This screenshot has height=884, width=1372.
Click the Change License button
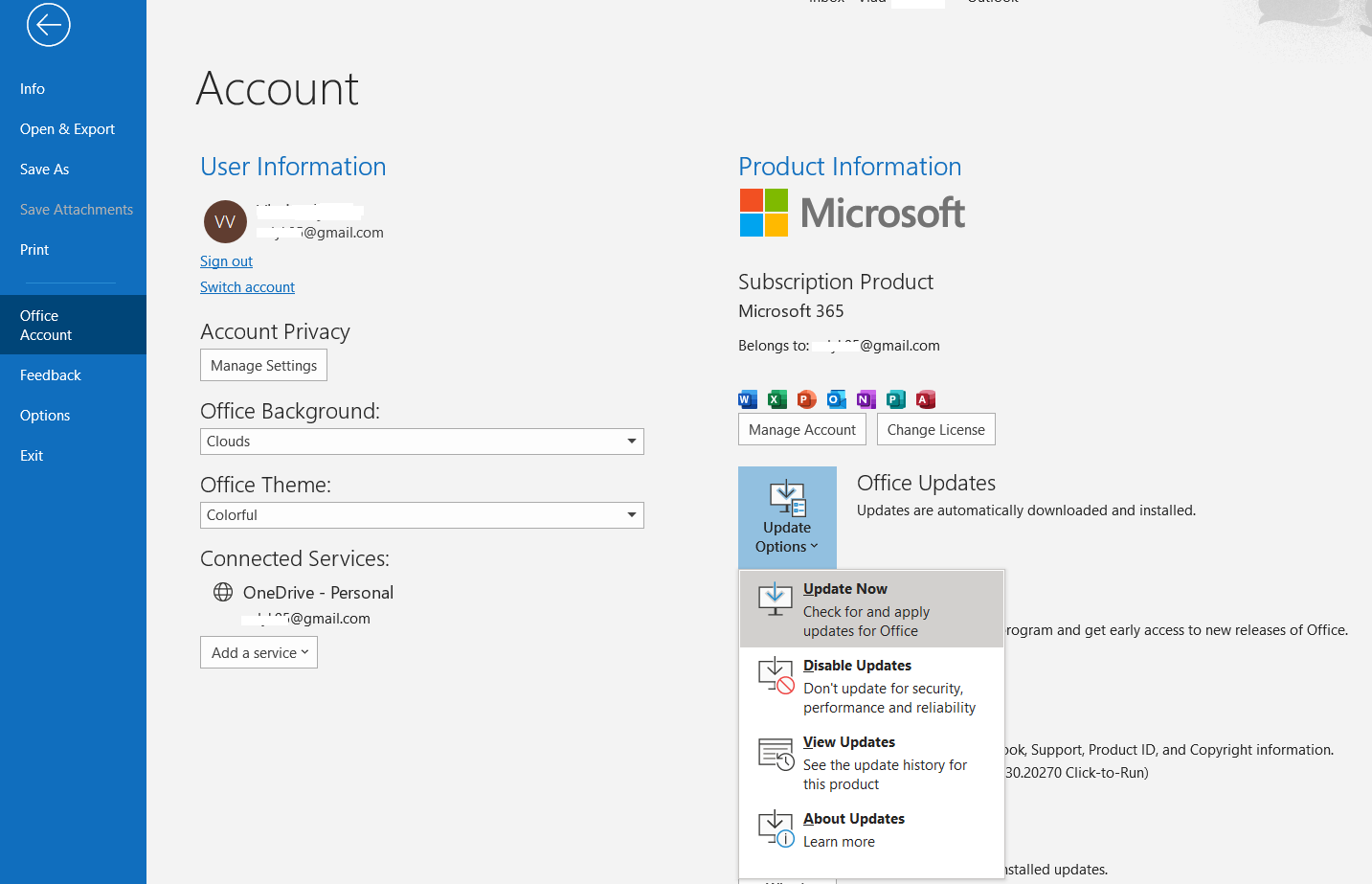(936, 429)
